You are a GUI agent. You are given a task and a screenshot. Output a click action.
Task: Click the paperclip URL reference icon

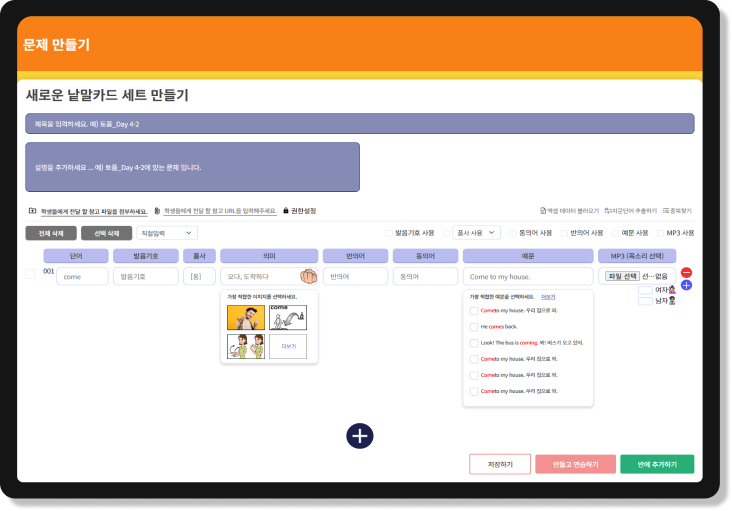pyautogui.click(x=157, y=211)
